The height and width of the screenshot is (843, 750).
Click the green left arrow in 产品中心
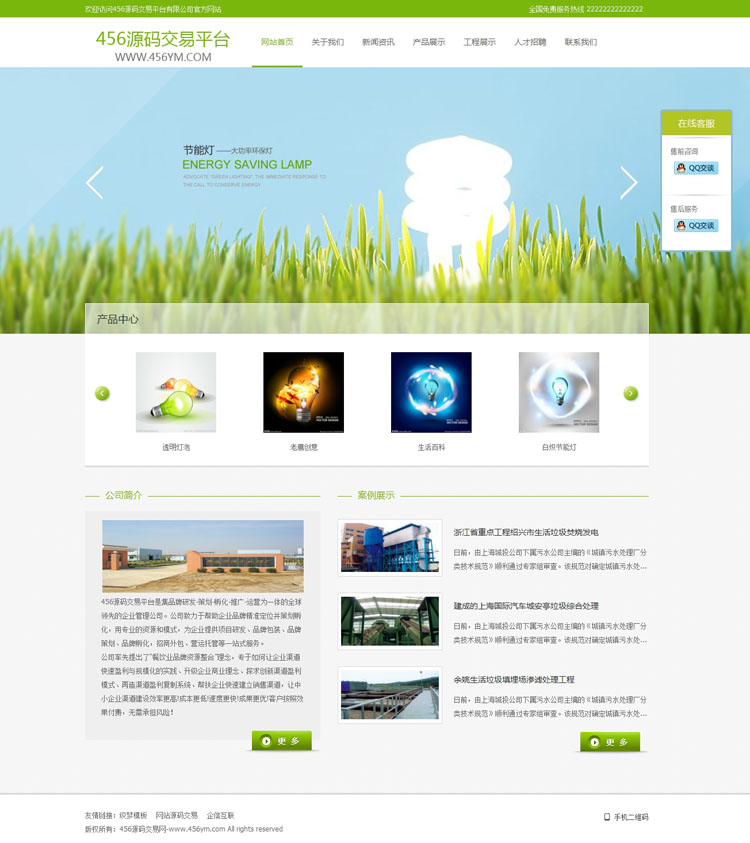click(102, 394)
